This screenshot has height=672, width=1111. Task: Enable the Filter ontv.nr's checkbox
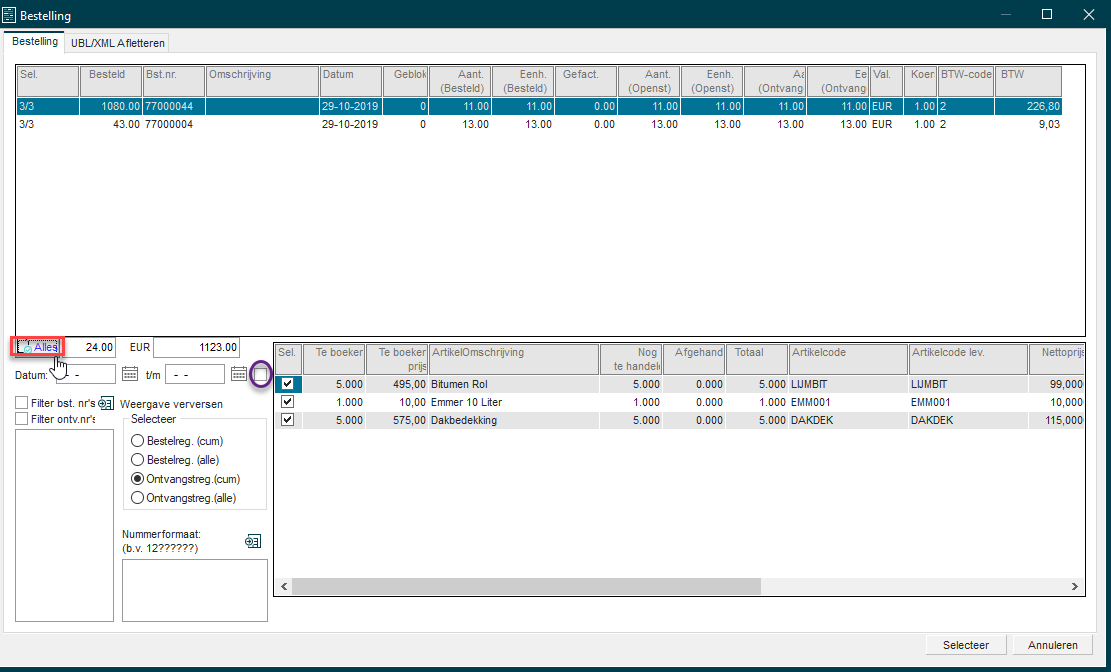pos(21,419)
